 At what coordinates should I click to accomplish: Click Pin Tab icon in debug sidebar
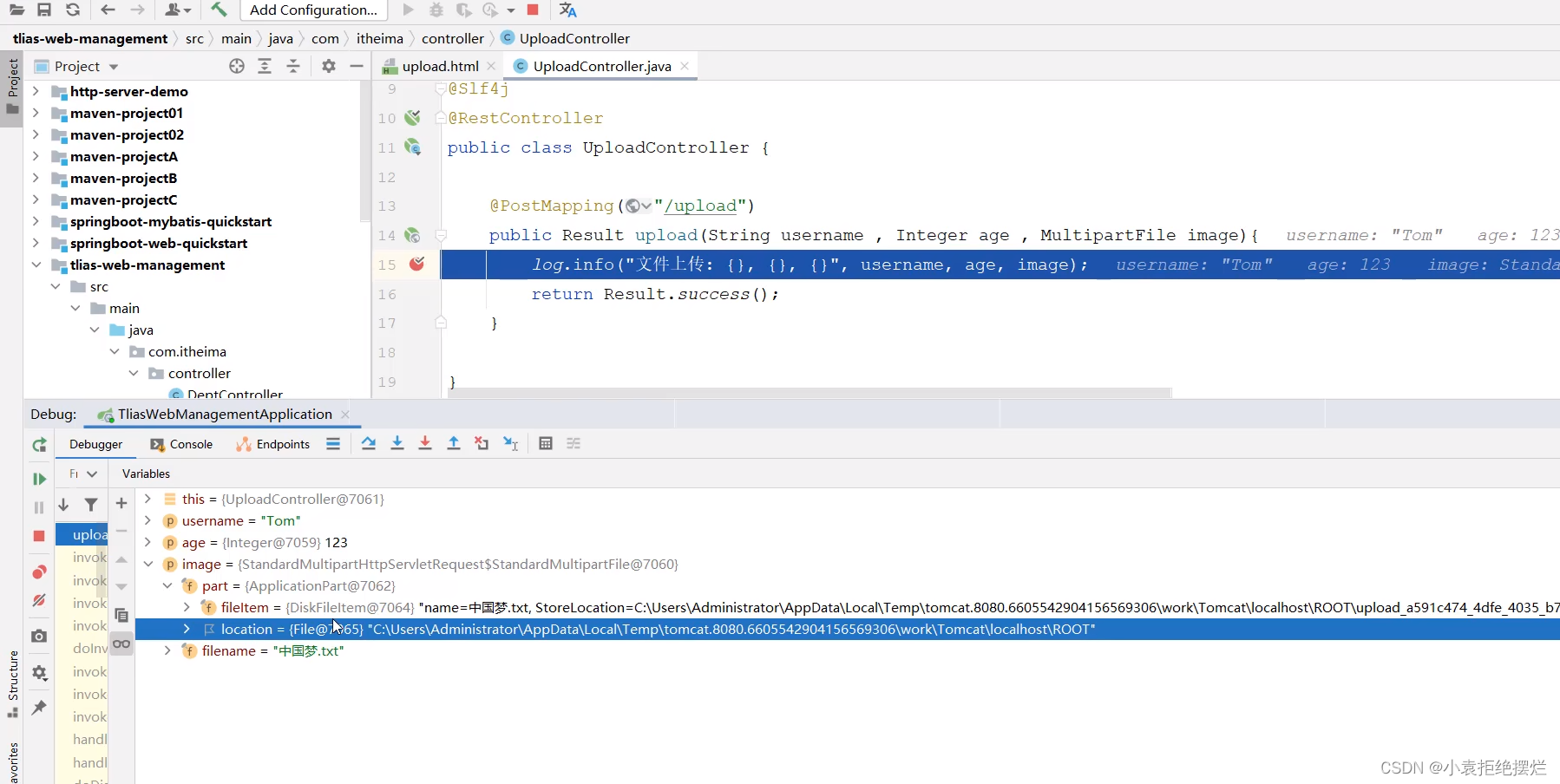[39, 708]
